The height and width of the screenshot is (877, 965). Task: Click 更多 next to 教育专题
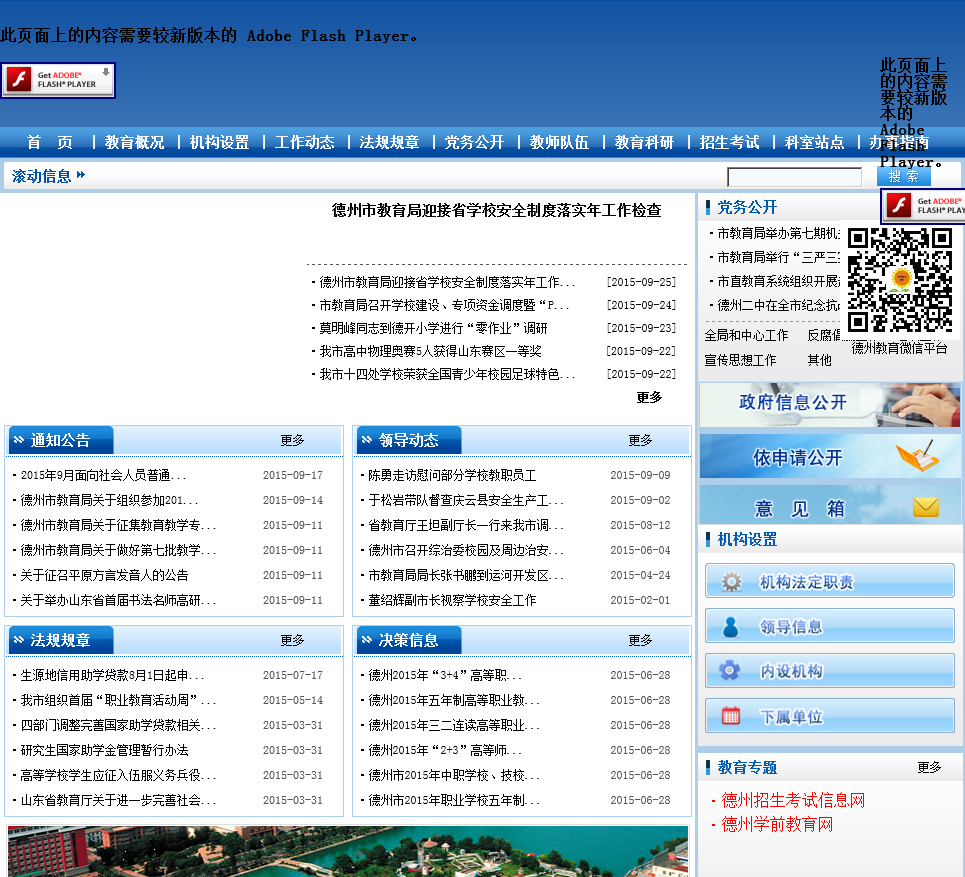coord(929,767)
